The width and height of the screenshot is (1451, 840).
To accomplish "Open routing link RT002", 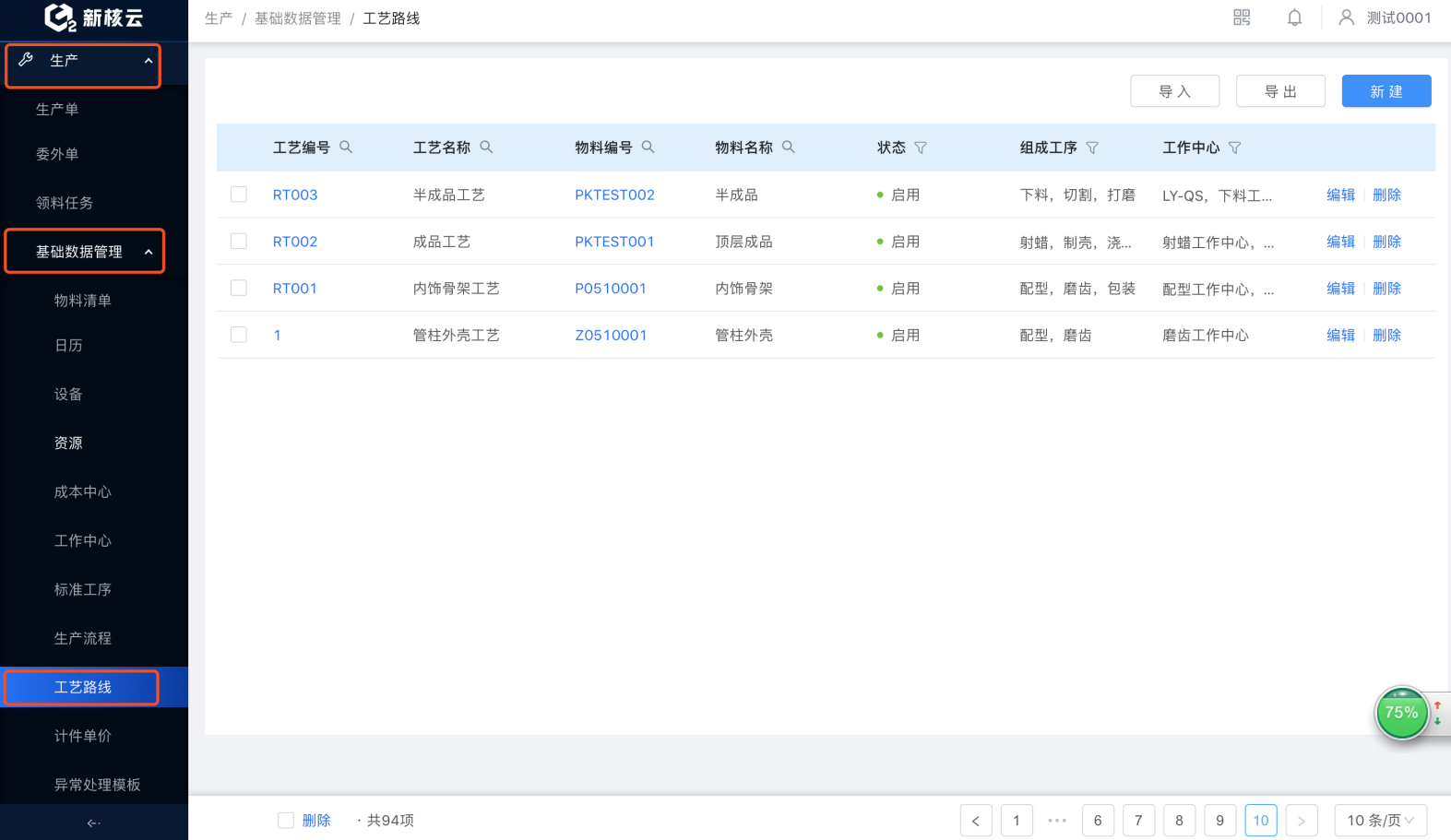I will (x=295, y=242).
